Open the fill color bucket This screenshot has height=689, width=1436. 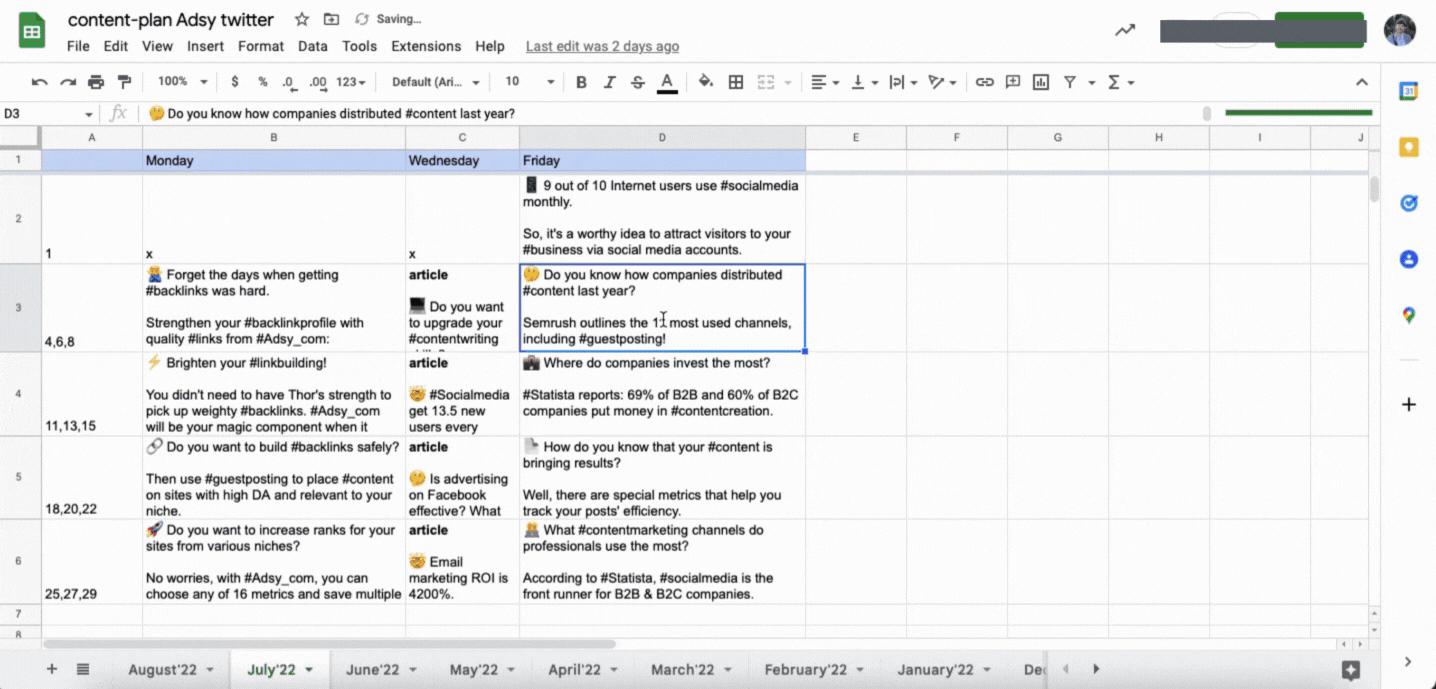click(x=706, y=82)
